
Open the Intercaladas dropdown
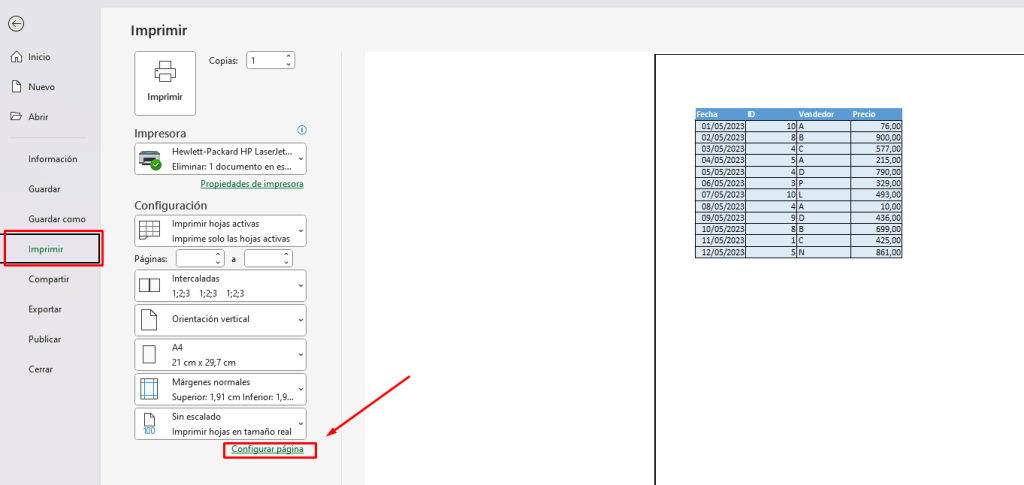tap(220, 285)
